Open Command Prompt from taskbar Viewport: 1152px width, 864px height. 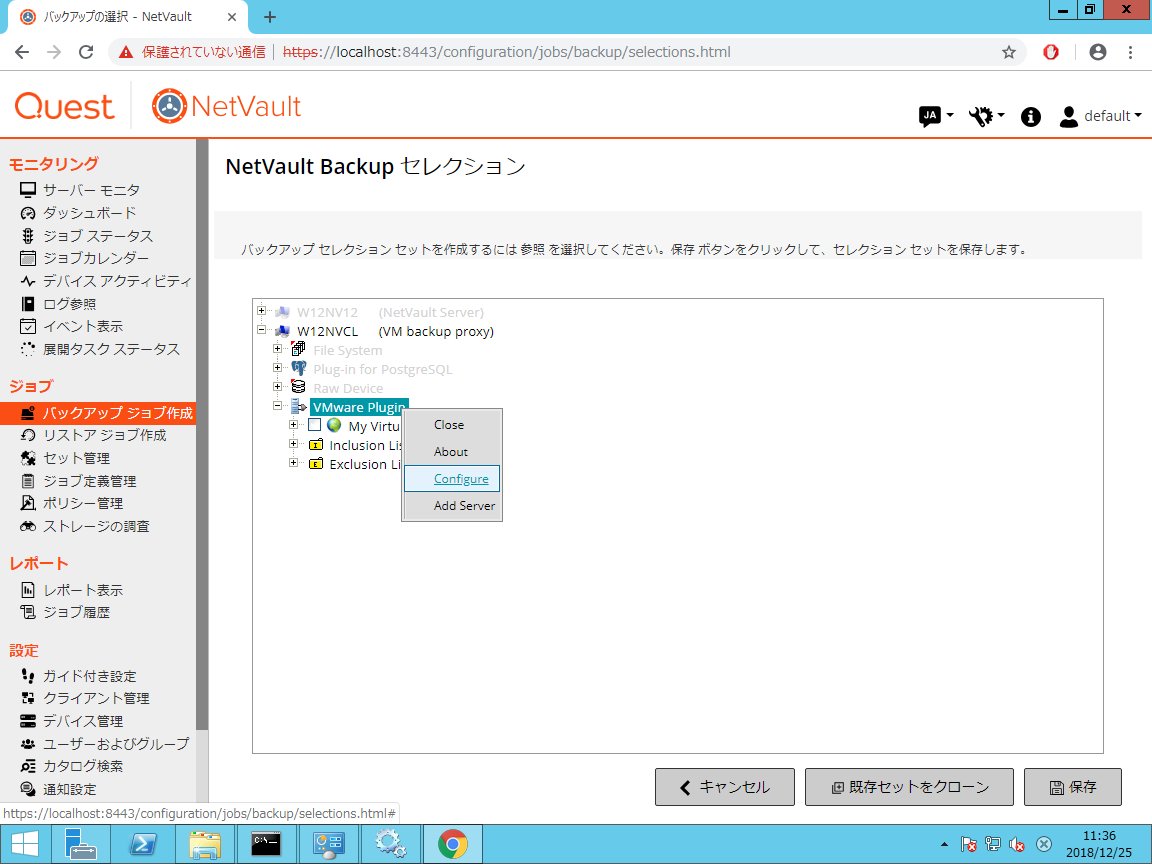(266, 844)
